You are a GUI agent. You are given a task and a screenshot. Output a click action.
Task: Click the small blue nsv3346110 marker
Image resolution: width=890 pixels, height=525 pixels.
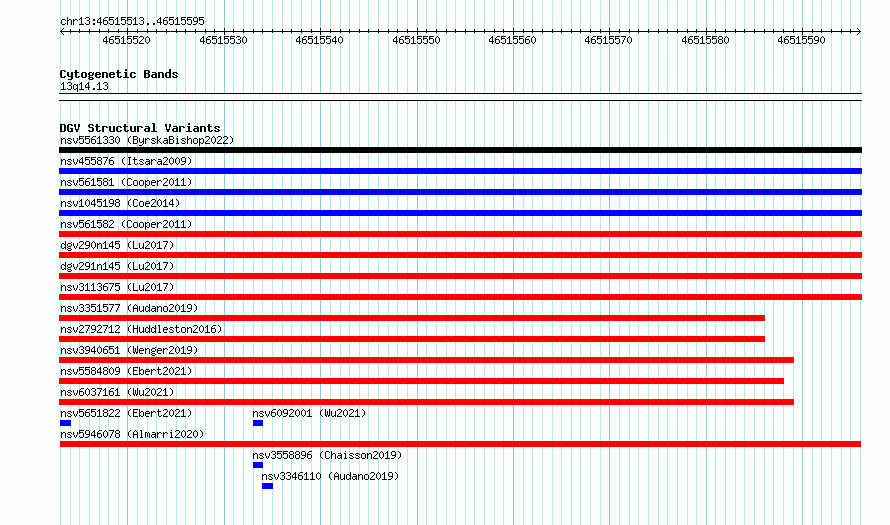[267, 486]
